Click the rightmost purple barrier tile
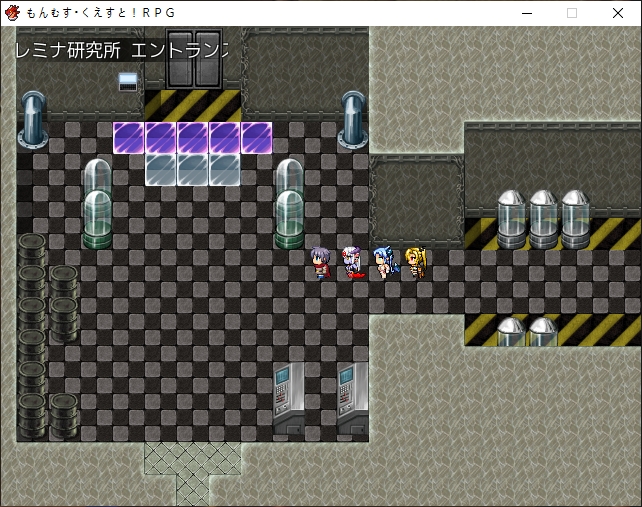The width and height of the screenshot is (642, 507). point(257,138)
